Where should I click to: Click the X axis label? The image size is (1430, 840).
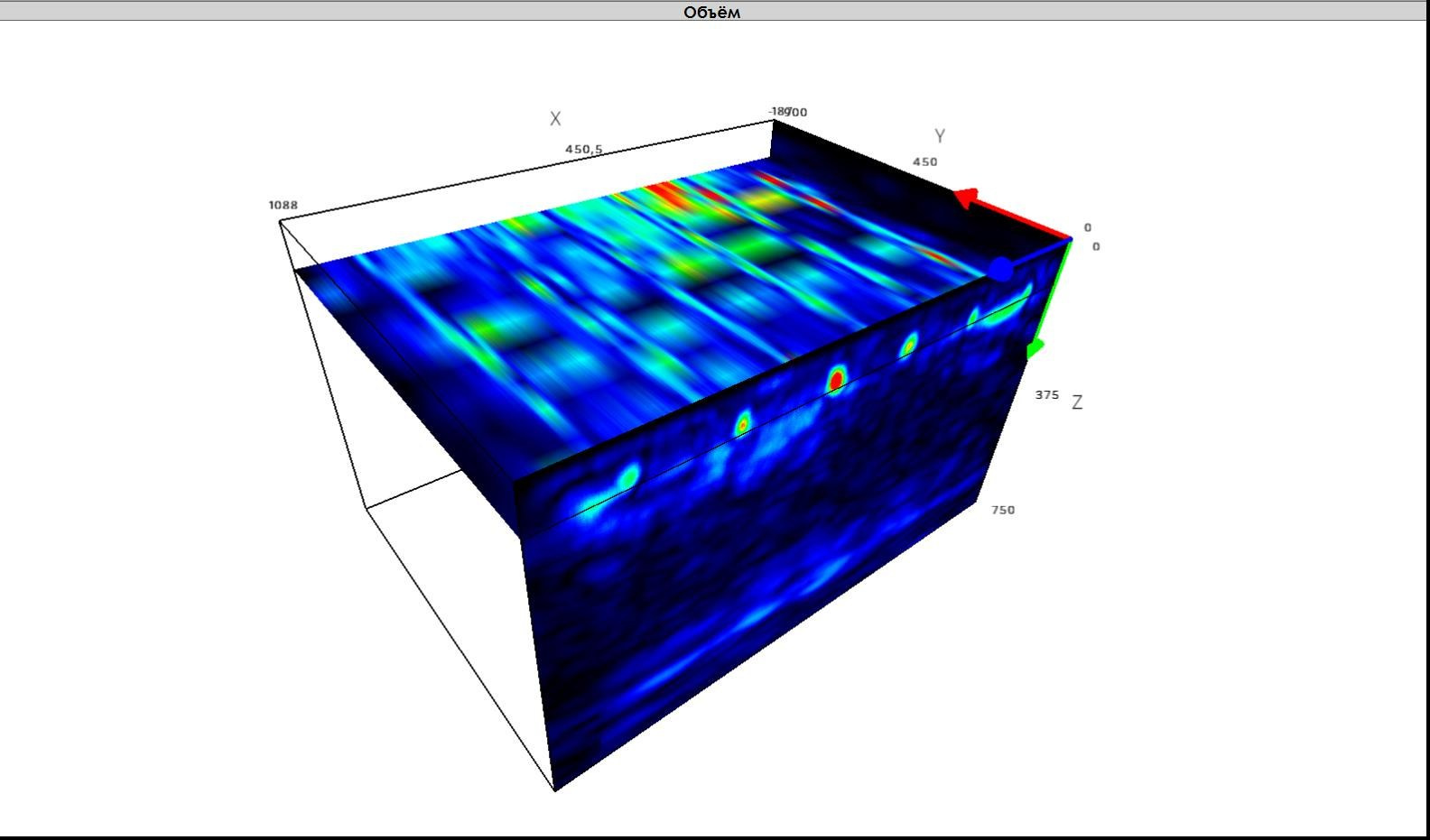(x=555, y=119)
